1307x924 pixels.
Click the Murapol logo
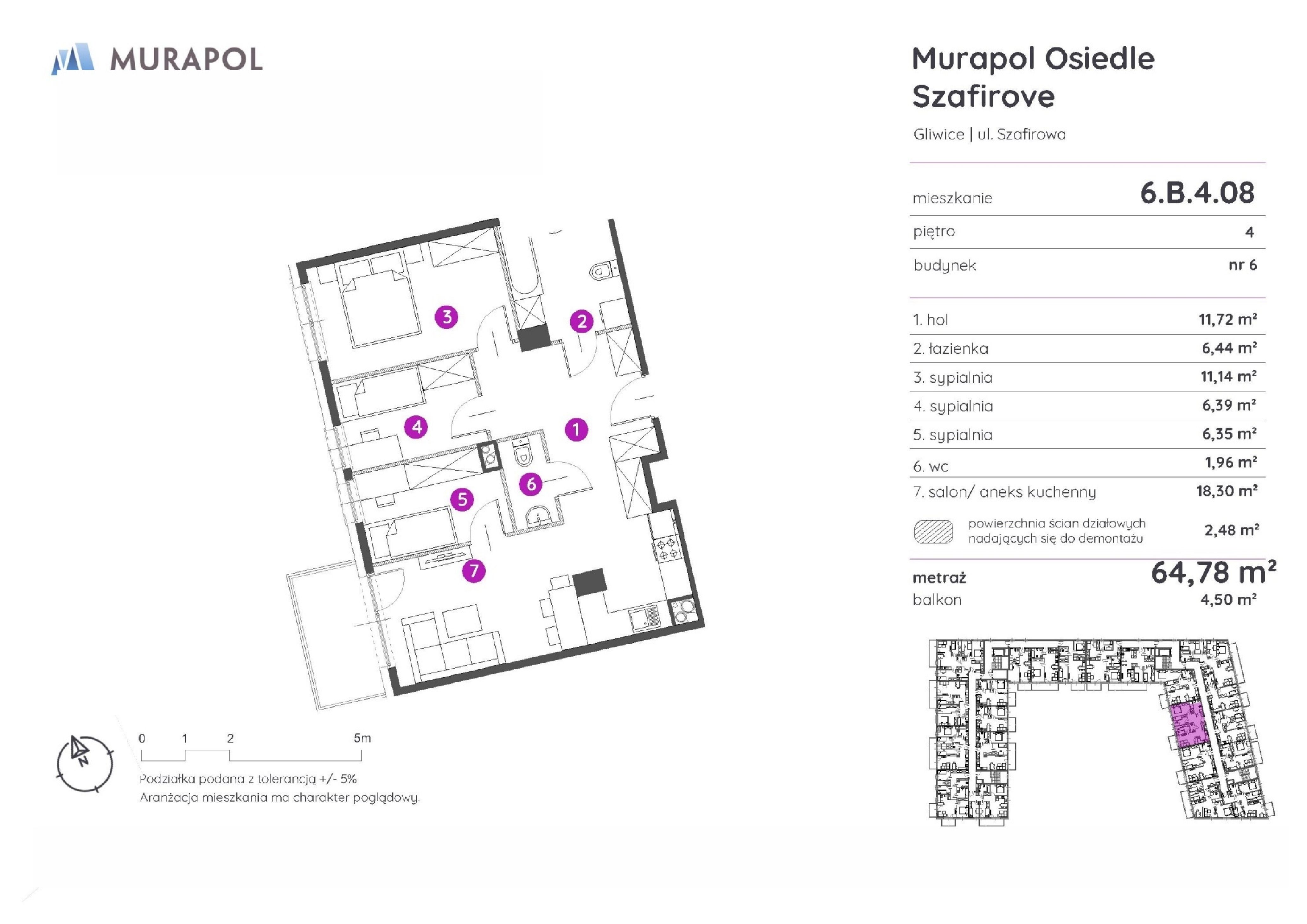coord(158,59)
